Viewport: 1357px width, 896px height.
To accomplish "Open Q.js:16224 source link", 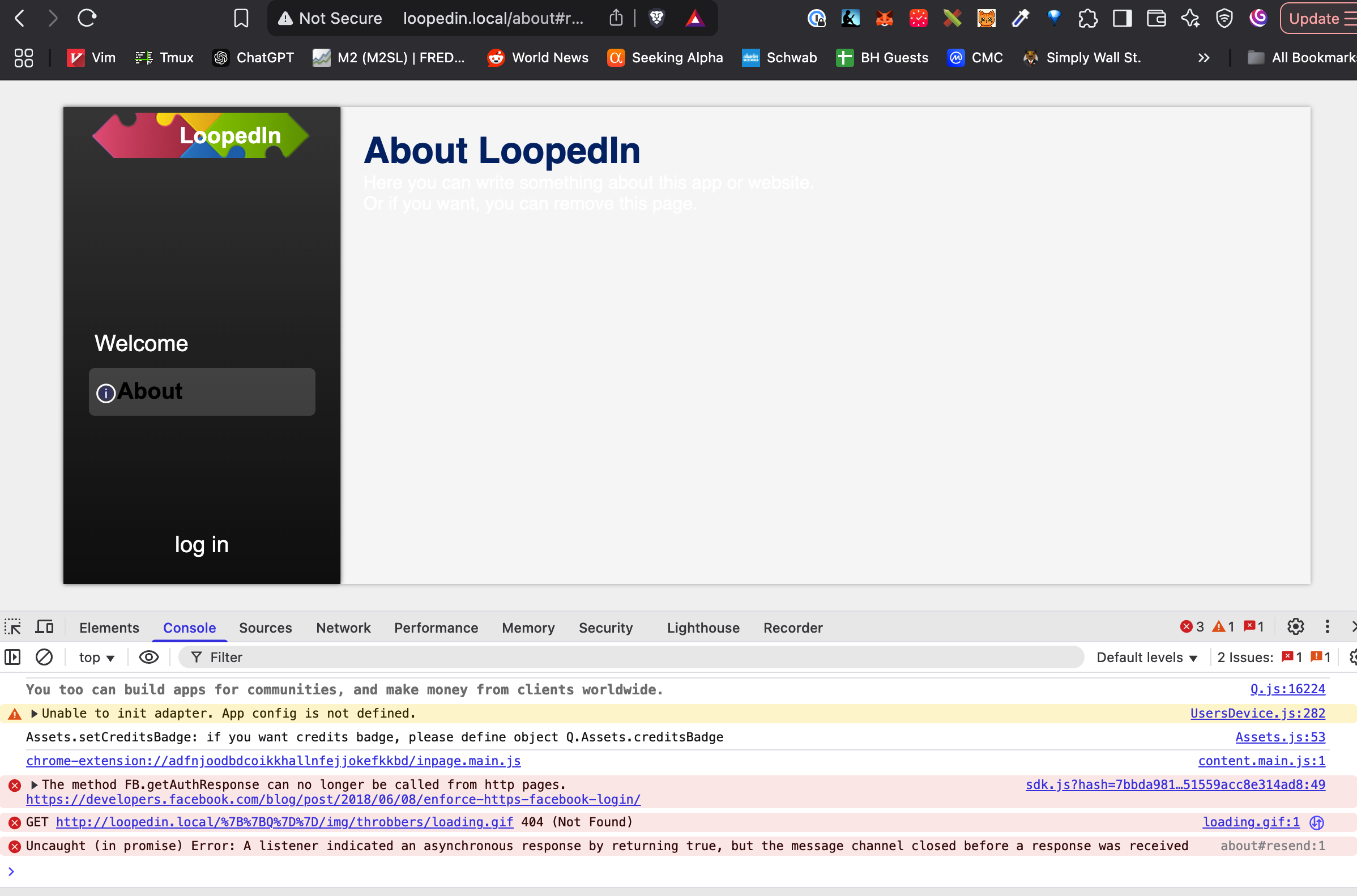I will coord(1287,689).
